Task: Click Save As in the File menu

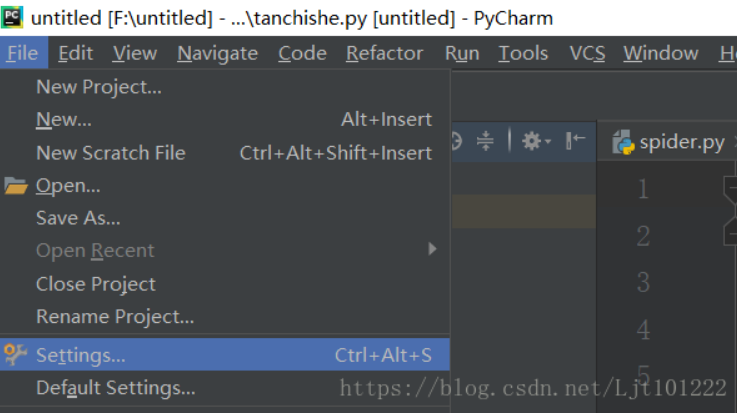Action: [x=78, y=218]
